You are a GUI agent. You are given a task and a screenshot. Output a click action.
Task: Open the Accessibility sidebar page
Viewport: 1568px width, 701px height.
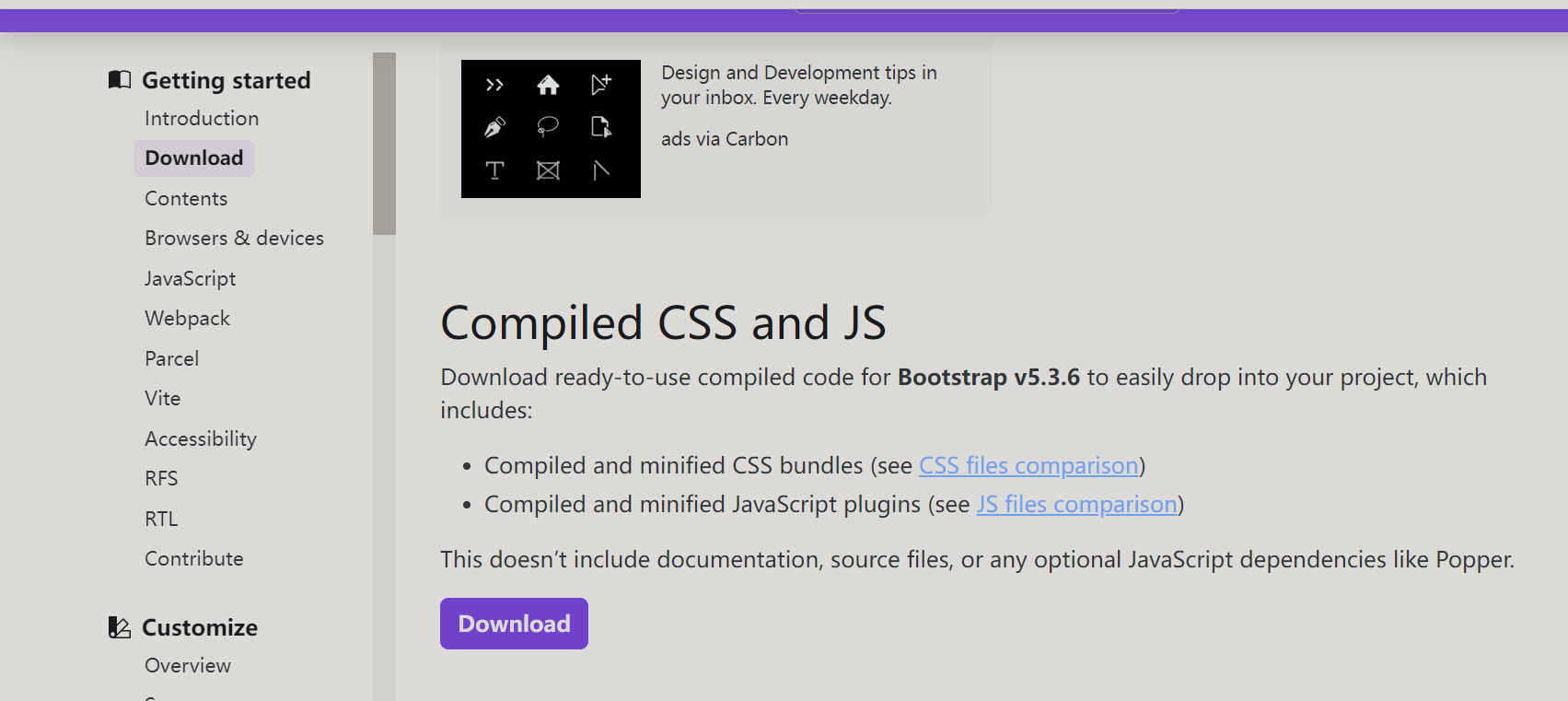coord(201,438)
